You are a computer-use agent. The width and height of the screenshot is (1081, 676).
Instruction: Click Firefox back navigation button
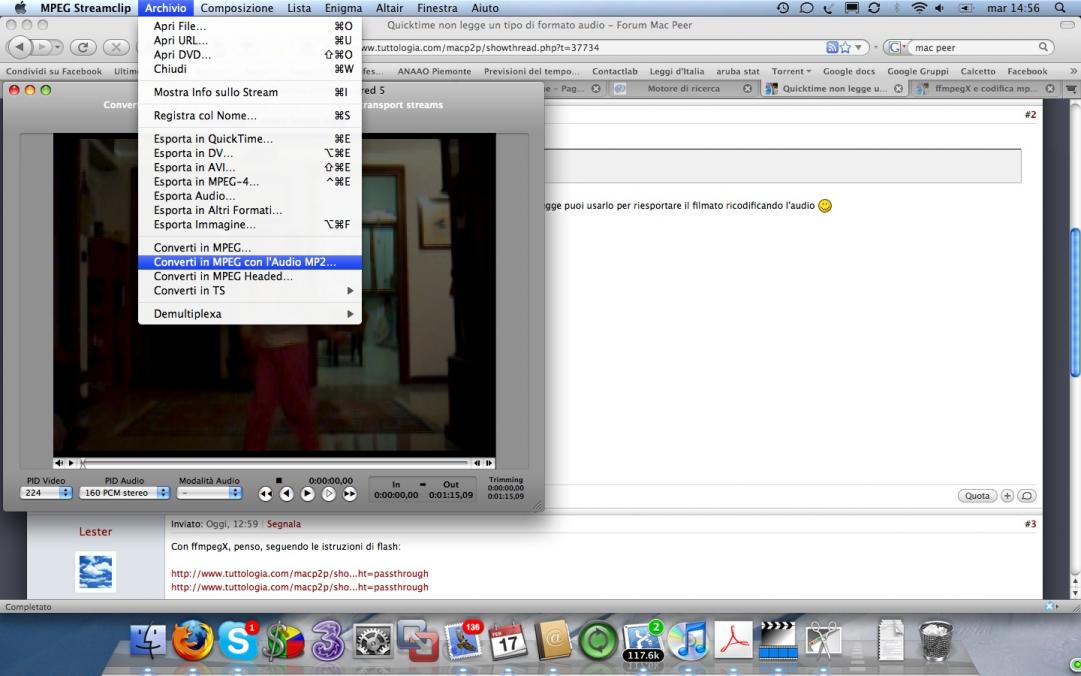coord(20,47)
